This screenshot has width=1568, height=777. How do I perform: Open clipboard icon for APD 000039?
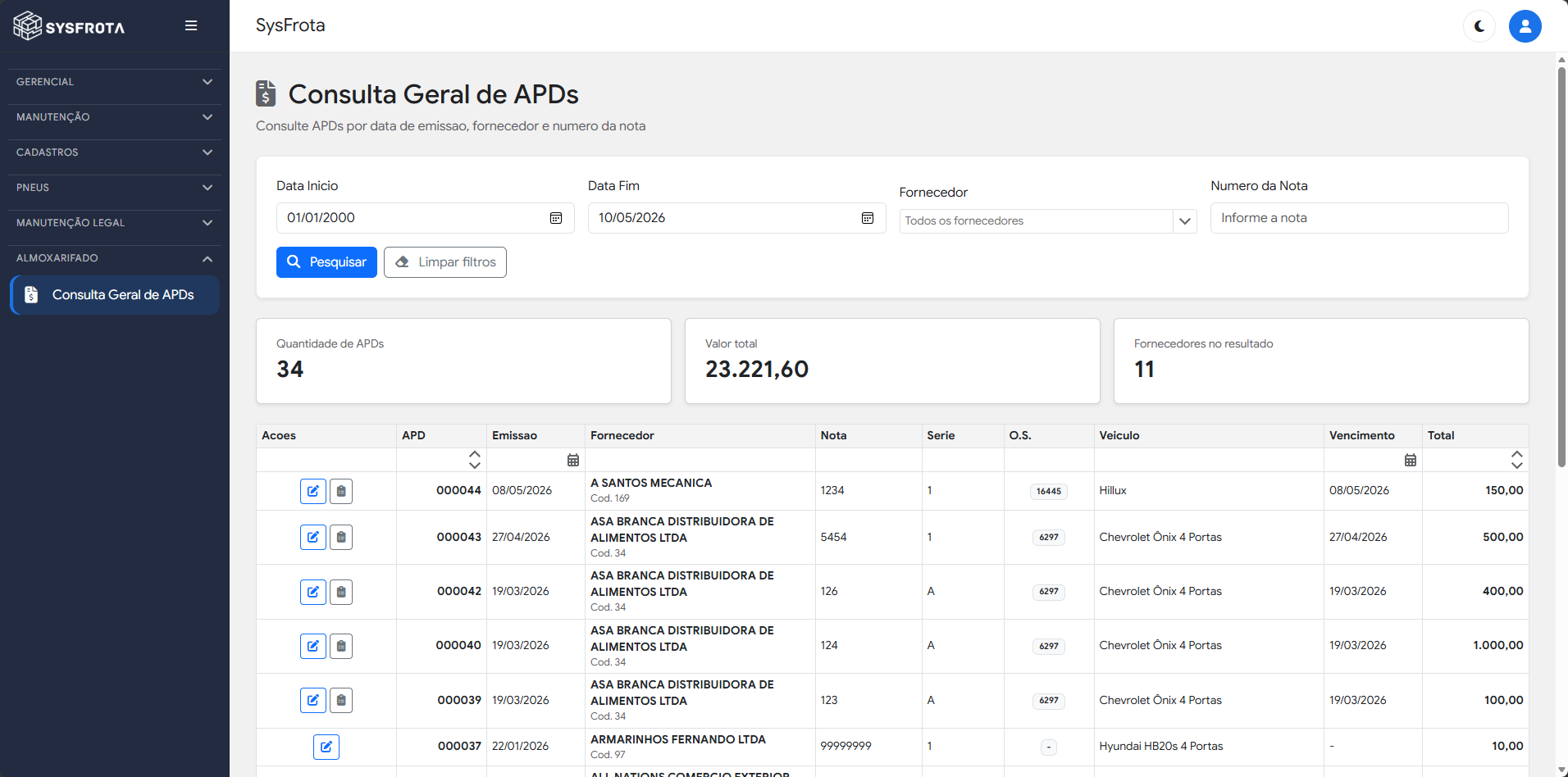341,700
